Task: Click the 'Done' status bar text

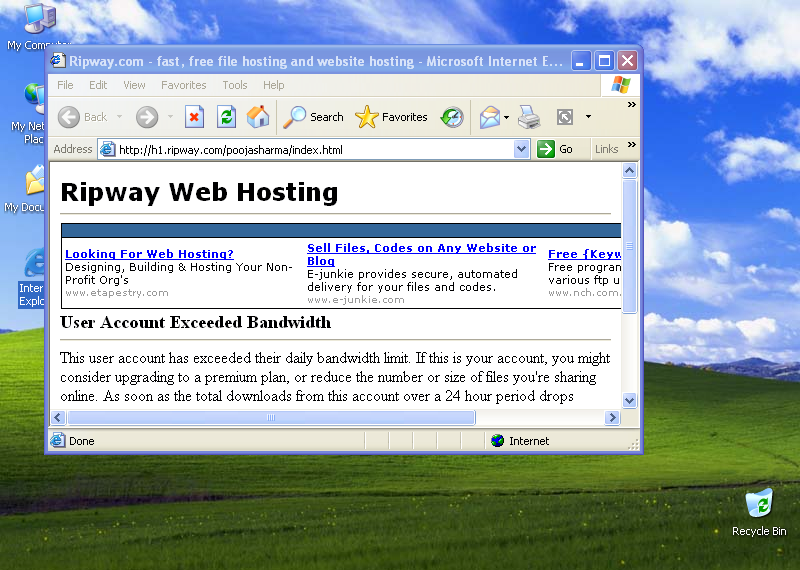Action: (x=82, y=441)
